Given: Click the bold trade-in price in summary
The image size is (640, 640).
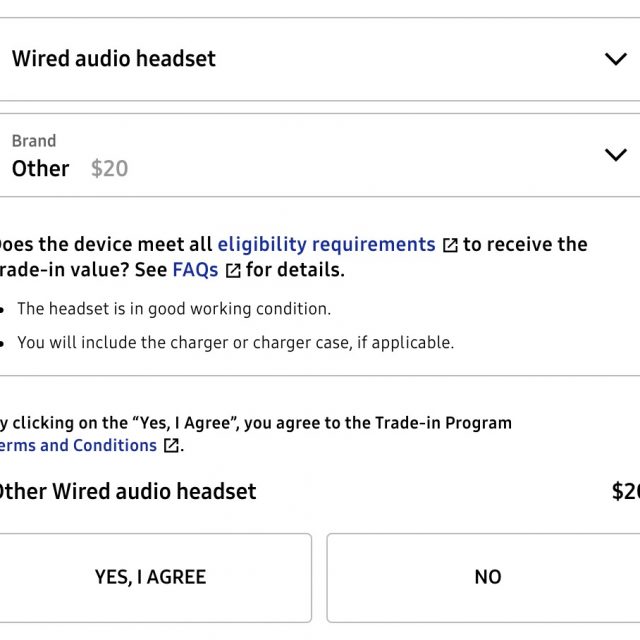Looking at the screenshot, I should point(625,491).
